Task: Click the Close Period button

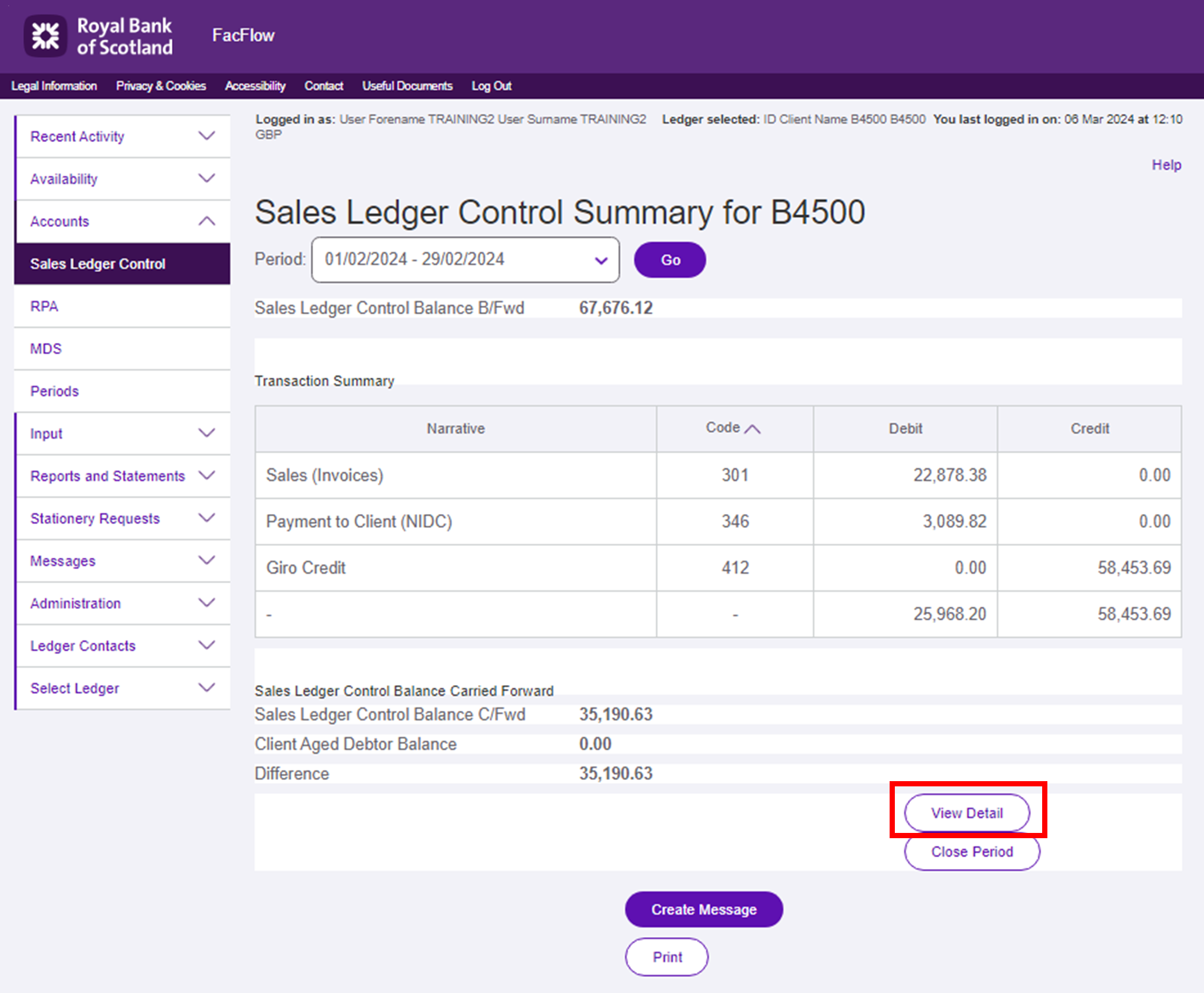Action: [x=971, y=852]
